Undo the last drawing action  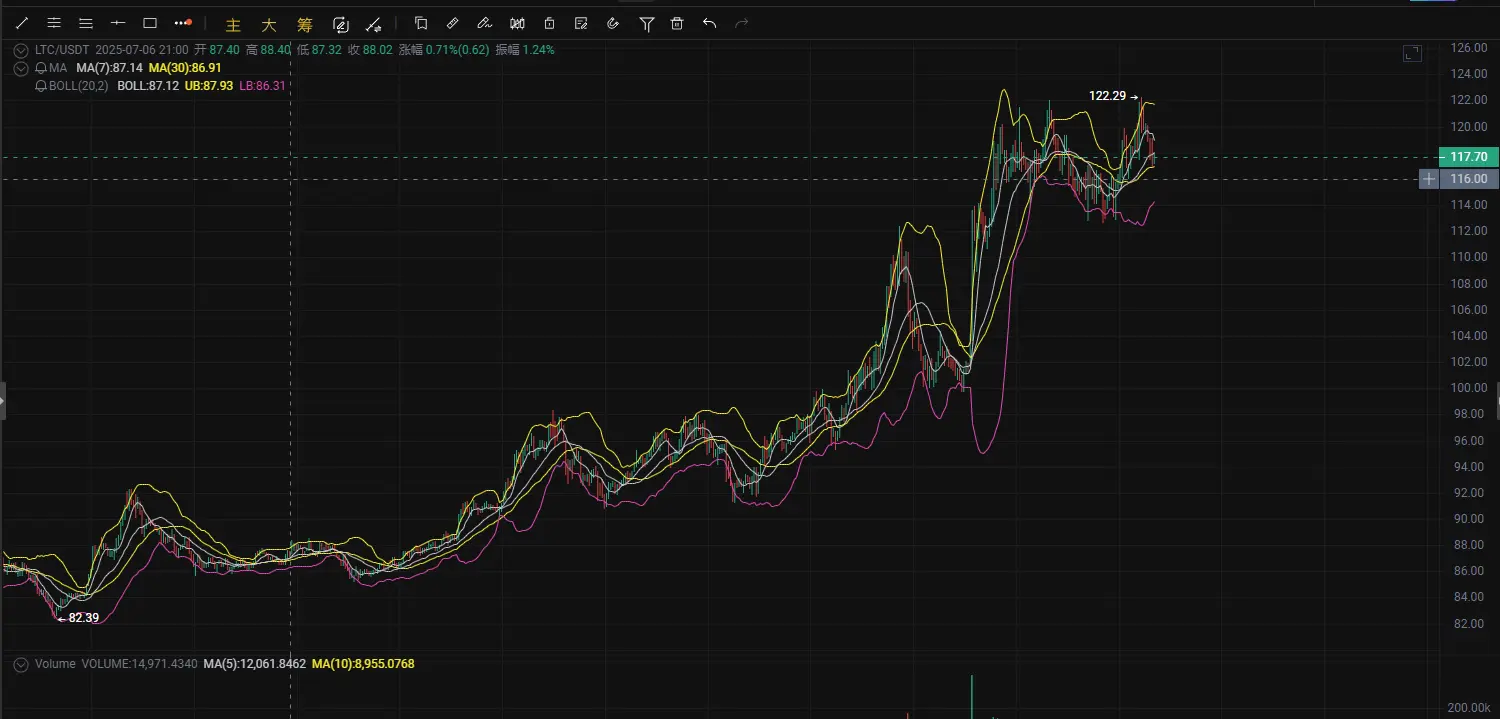pos(709,23)
